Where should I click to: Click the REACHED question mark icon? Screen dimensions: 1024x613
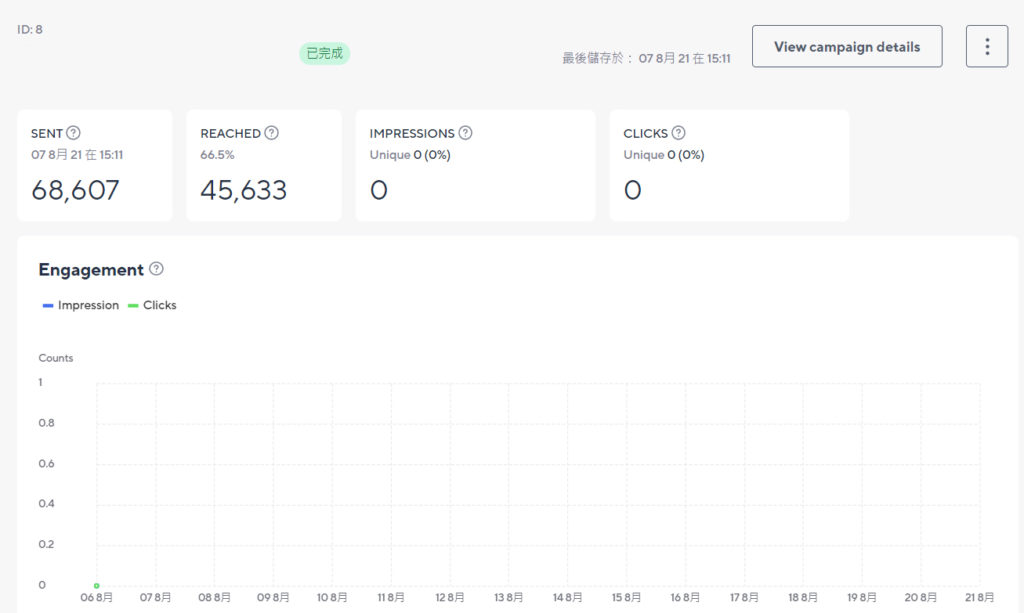tap(271, 133)
